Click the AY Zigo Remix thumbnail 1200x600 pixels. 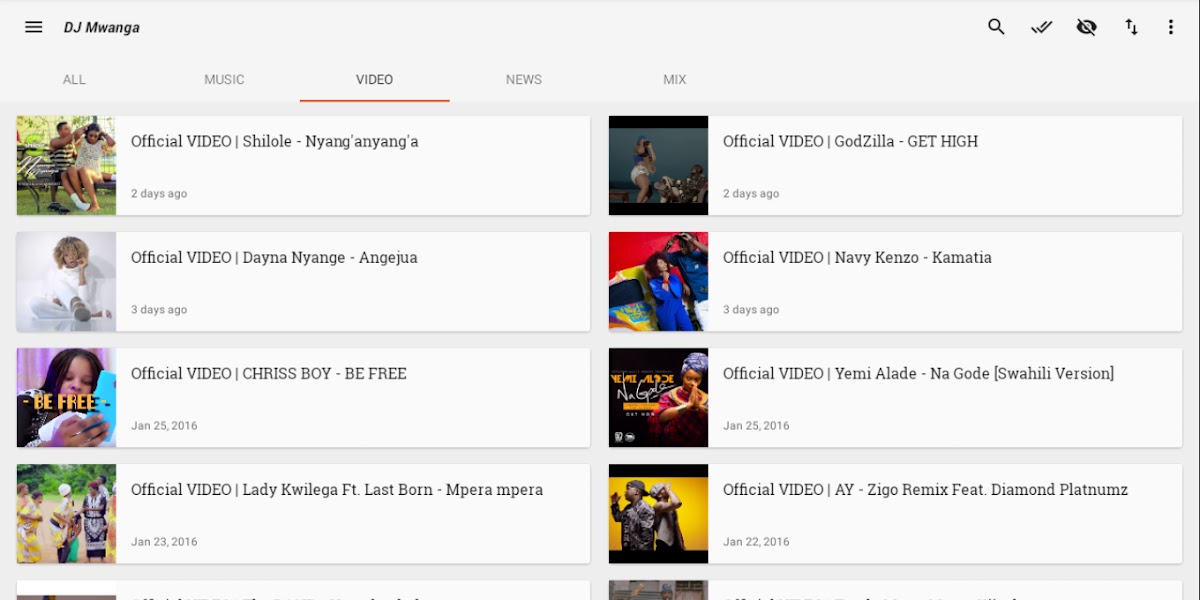click(658, 514)
